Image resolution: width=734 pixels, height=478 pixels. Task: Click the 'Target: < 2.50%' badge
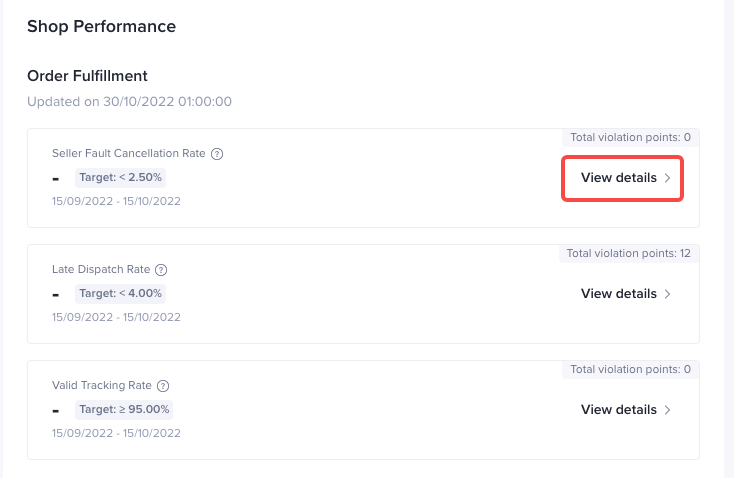[x=121, y=178]
